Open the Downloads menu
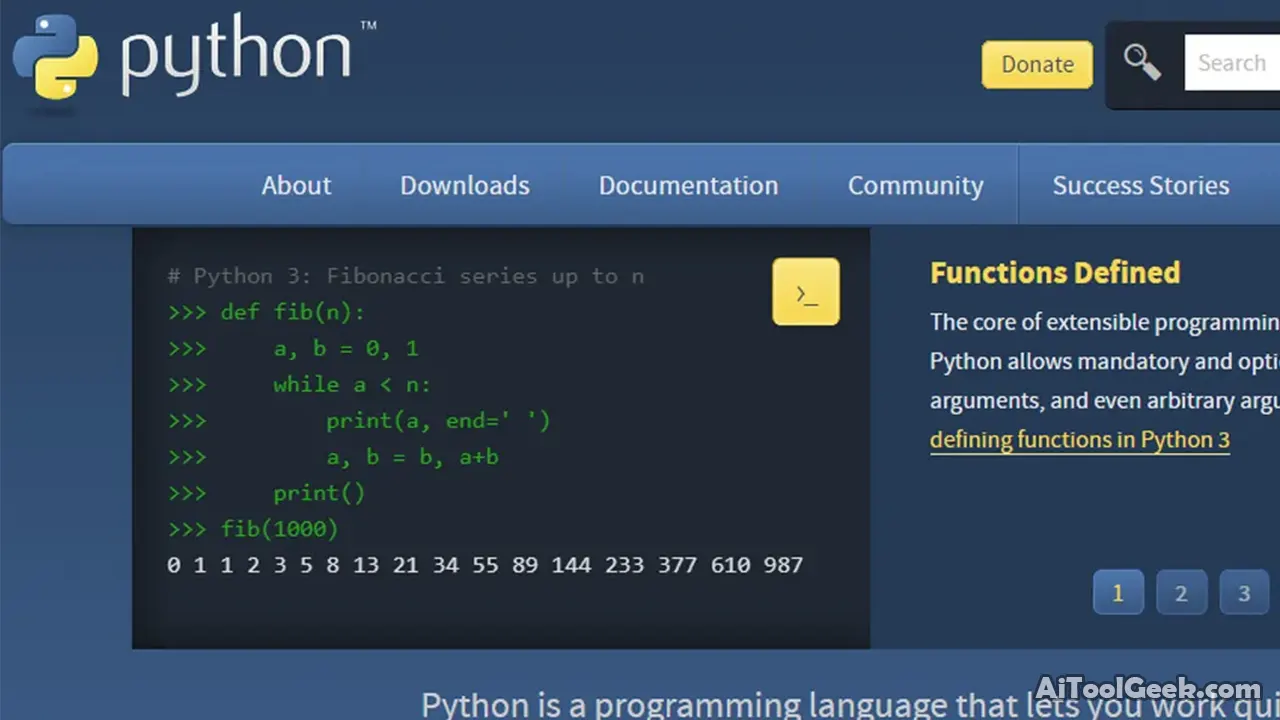 (465, 185)
